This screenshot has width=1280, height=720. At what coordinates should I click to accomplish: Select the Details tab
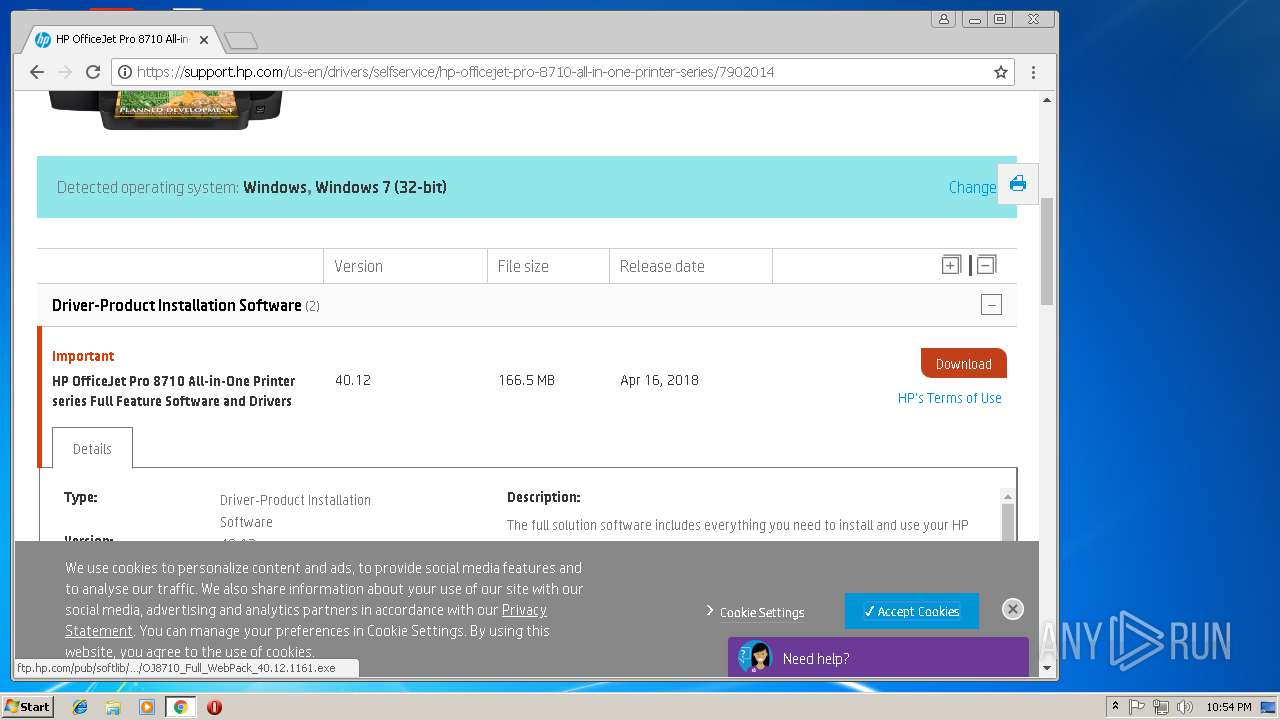tap(92, 449)
